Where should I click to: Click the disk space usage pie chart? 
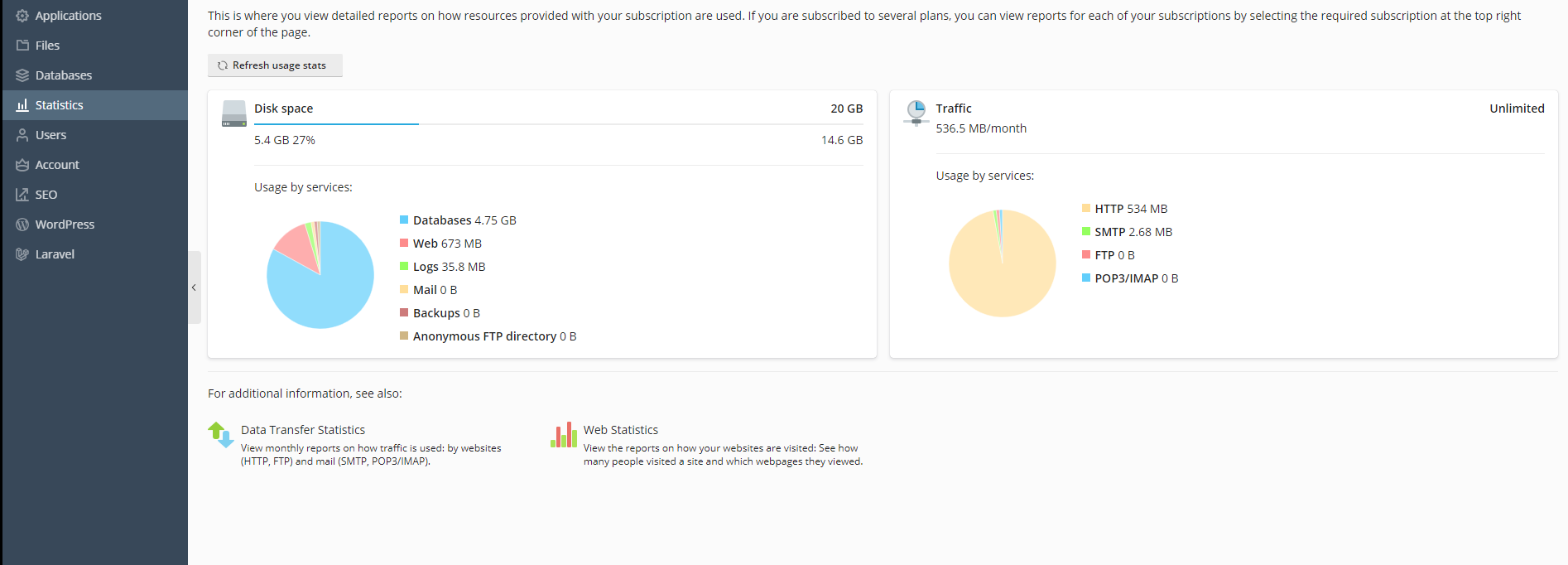(320, 275)
